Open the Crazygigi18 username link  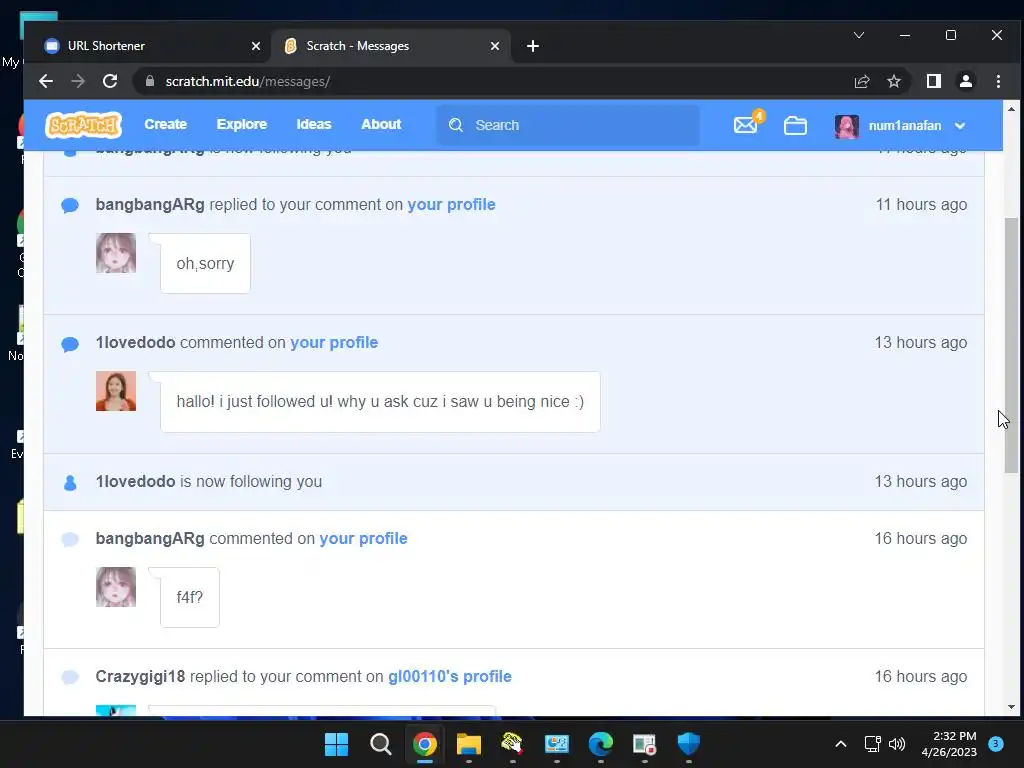pos(140,677)
